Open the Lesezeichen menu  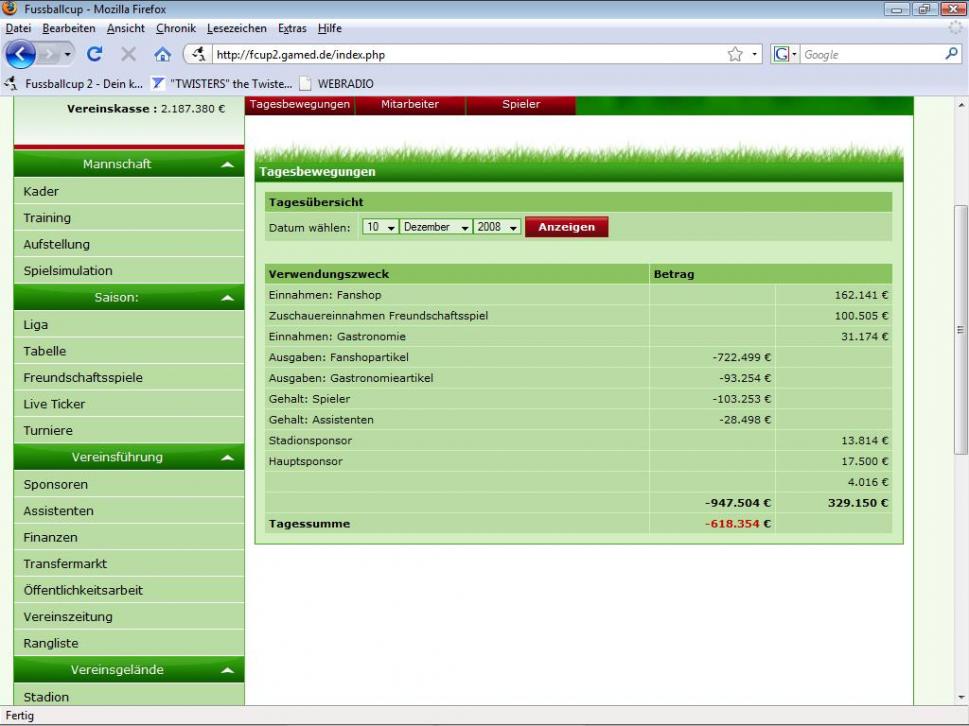pyautogui.click(x=236, y=28)
